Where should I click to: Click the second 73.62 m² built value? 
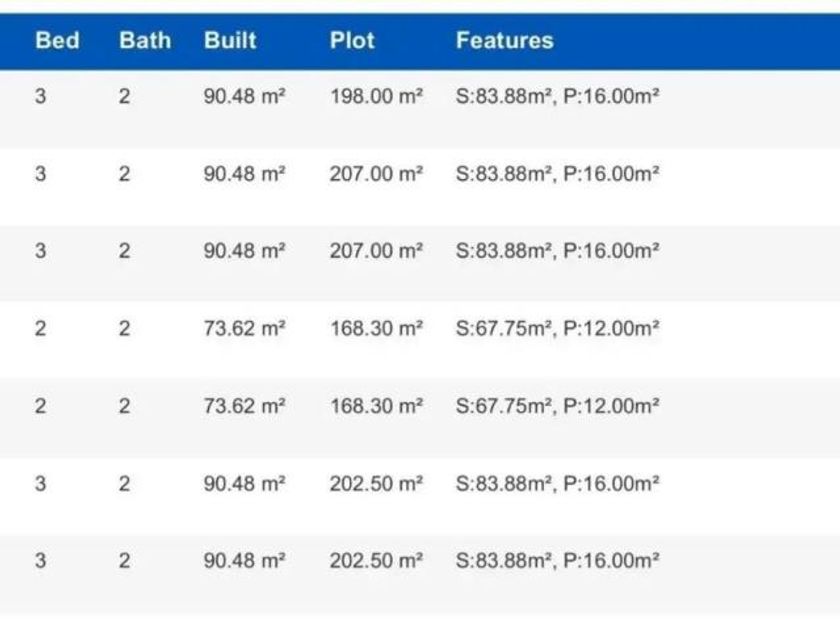pyautogui.click(x=244, y=406)
